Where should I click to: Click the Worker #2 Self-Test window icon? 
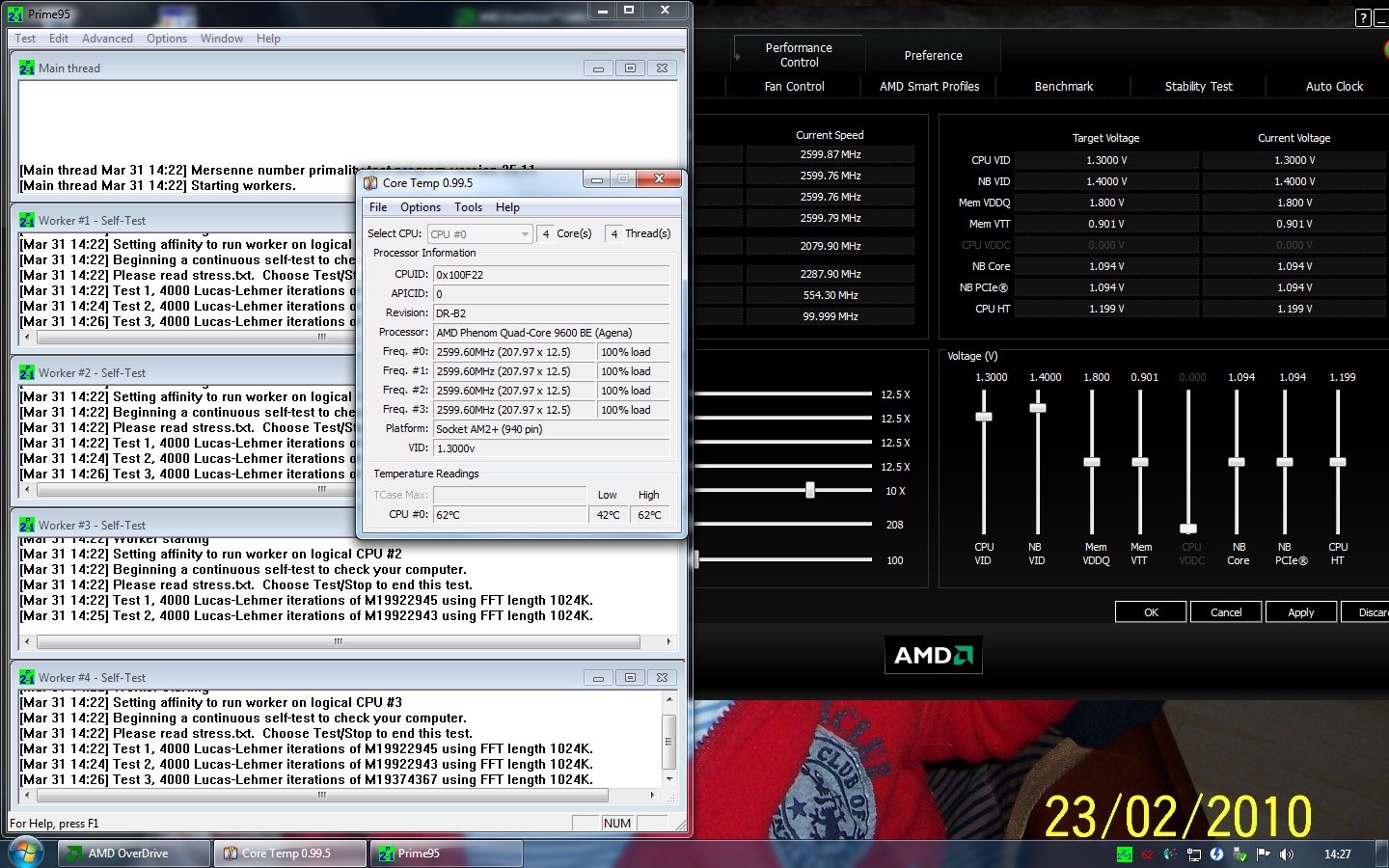(26, 373)
